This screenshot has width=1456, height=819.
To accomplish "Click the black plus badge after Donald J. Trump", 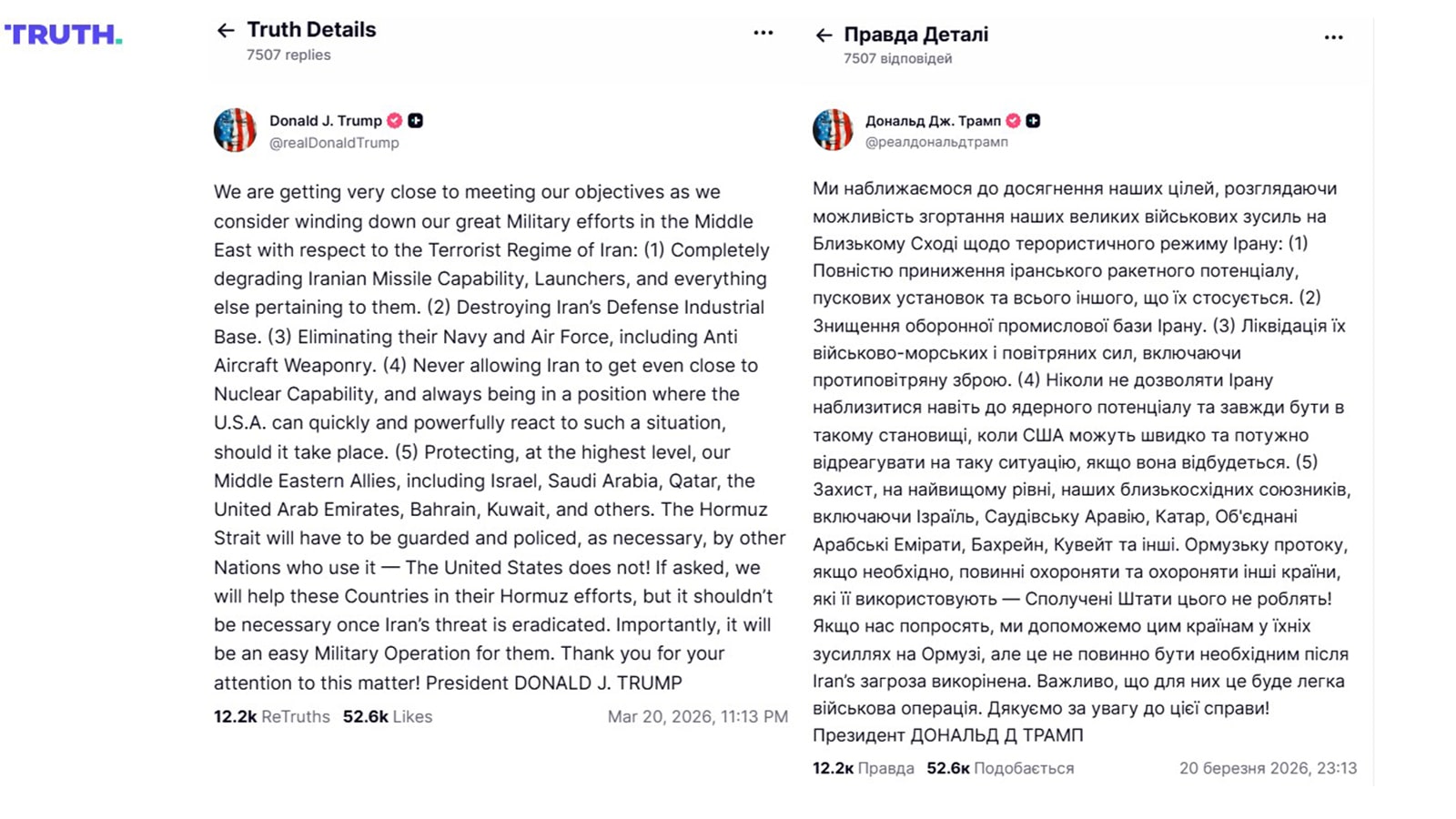I will [x=415, y=120].
